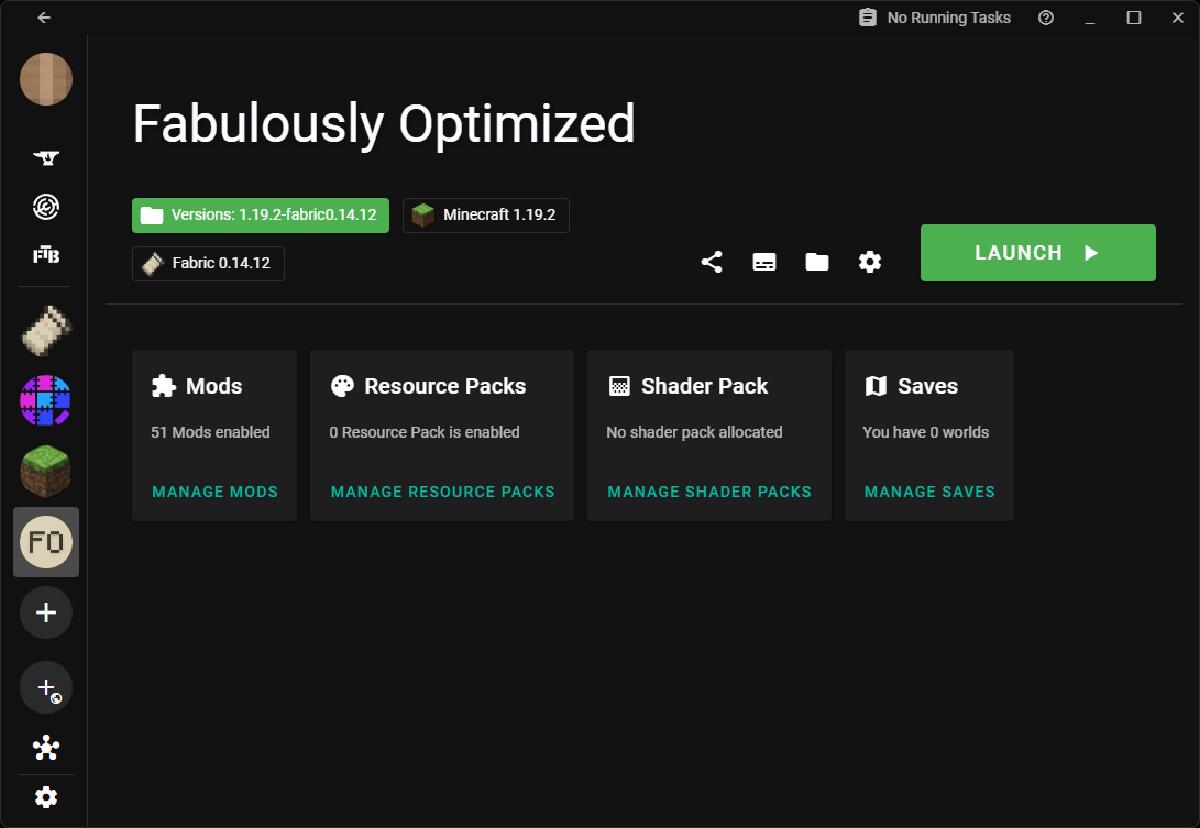This screenshot has width=1200, height=828.
Task: Click the Versions 1.19.2-fabric0.14.12 chip
Action: [x=260, y=215]
